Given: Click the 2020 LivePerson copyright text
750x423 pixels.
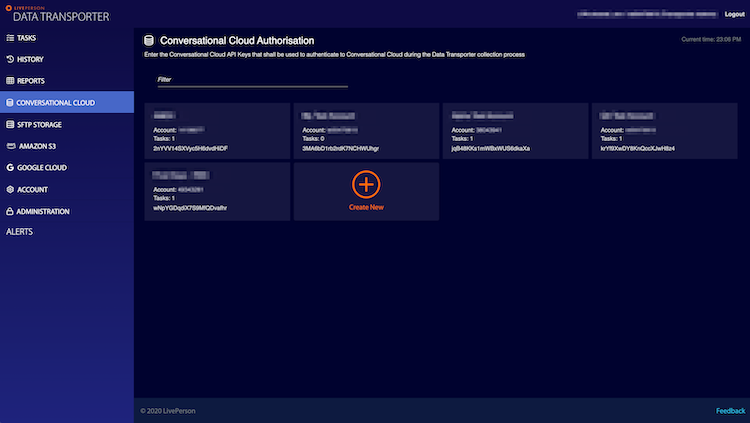Looking at the screenshot, I should coord(168,411).
